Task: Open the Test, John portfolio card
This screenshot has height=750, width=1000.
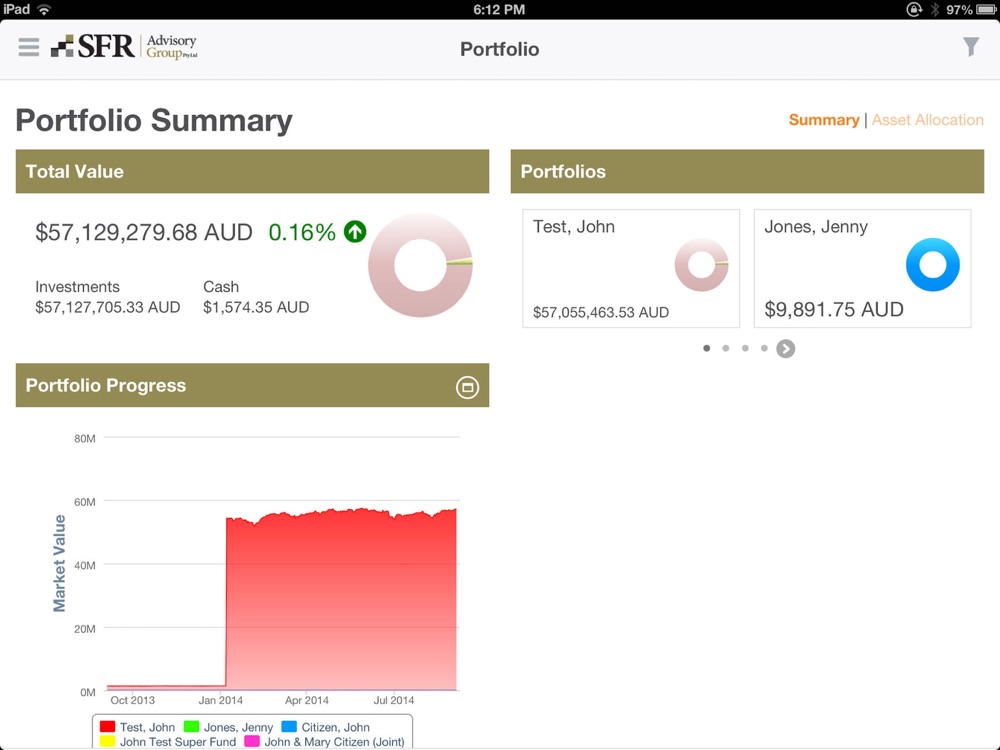Action: (x=630, y=268)
